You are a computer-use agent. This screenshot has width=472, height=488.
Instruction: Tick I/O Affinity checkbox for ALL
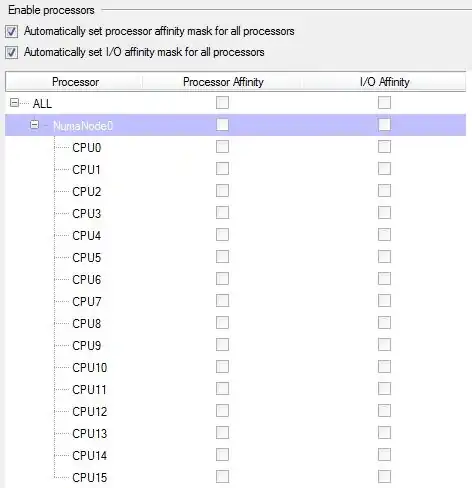click(384, 103)
